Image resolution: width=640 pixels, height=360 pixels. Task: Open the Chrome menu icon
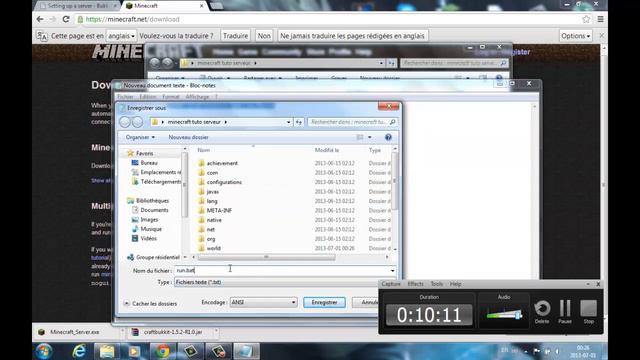tap(600, 19)
